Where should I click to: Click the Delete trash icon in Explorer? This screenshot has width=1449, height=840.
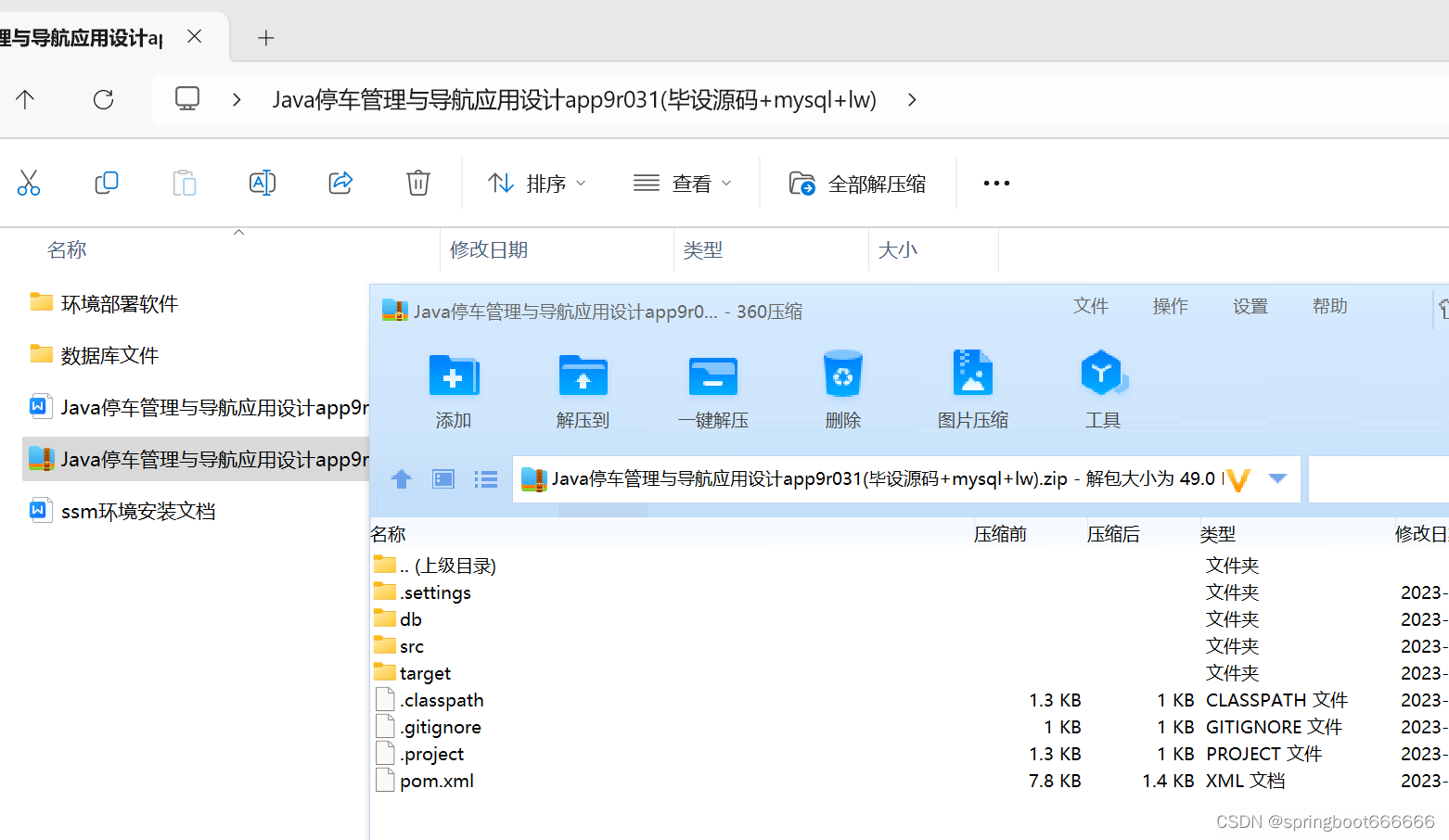click(x=418, y=183)
